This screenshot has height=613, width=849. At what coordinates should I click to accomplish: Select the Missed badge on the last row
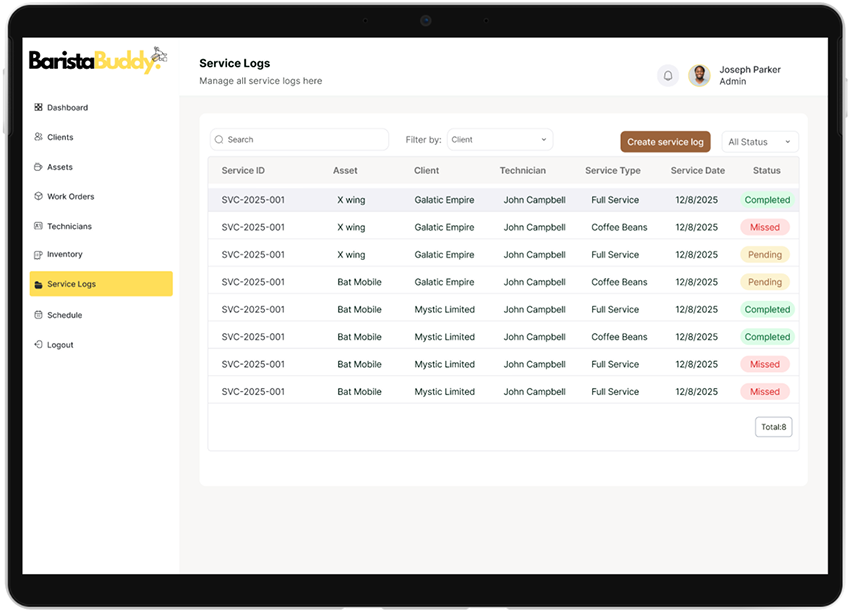tap(765, 391)
